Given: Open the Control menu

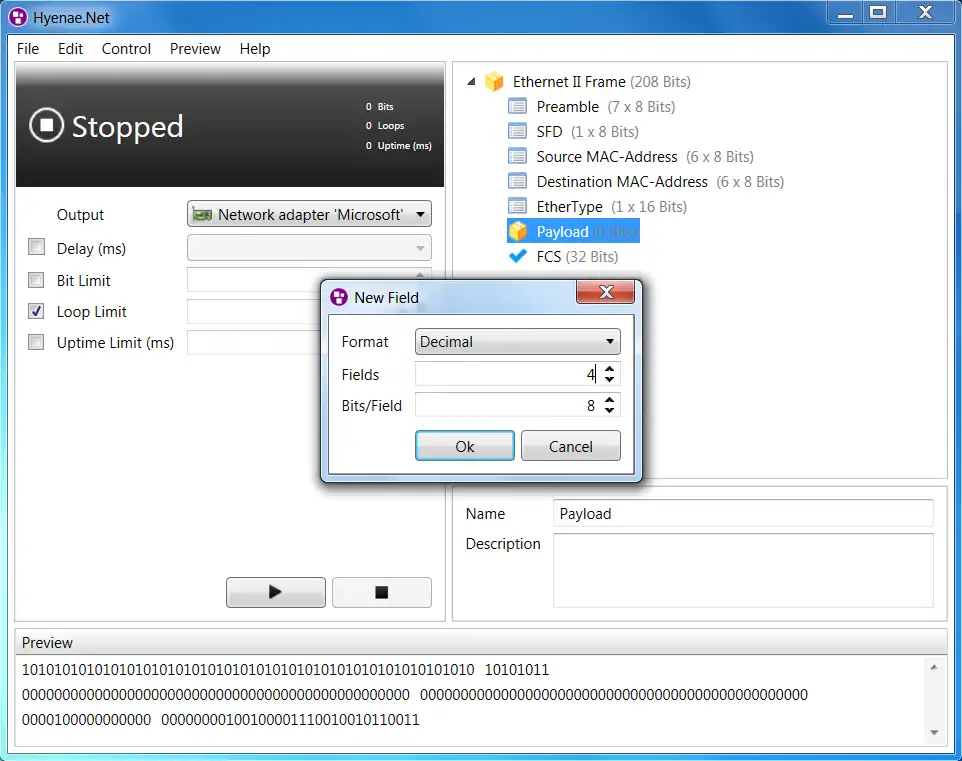Looking at the screenshot, I should click(126, 48).
